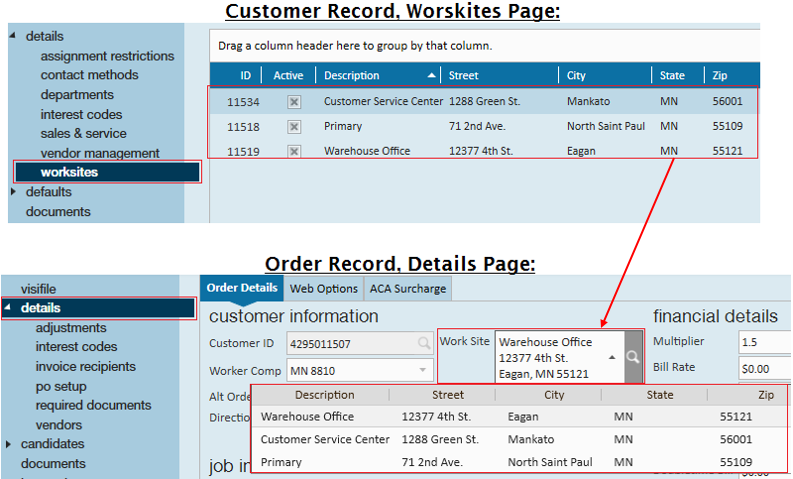Open contact methods page
This screenshot has width=793, height=479.
click(x=90, y=75)
